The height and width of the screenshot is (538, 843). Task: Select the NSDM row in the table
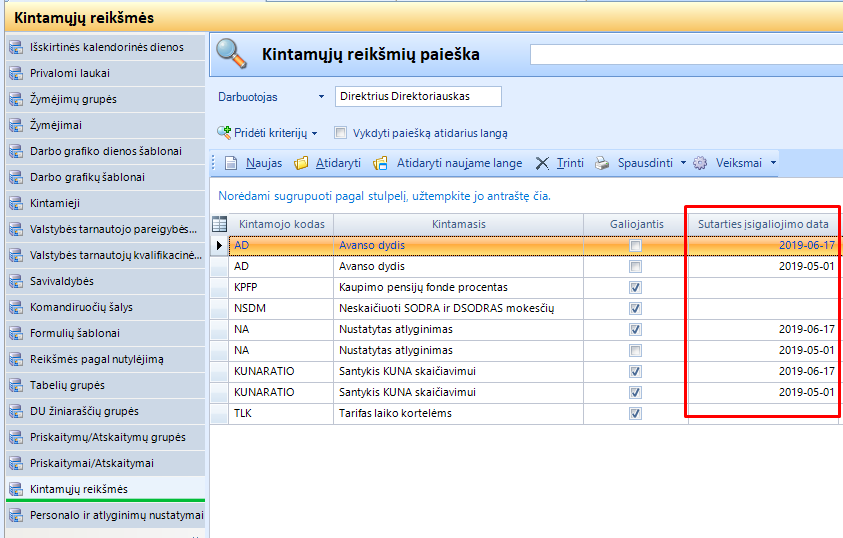[280, 308]
